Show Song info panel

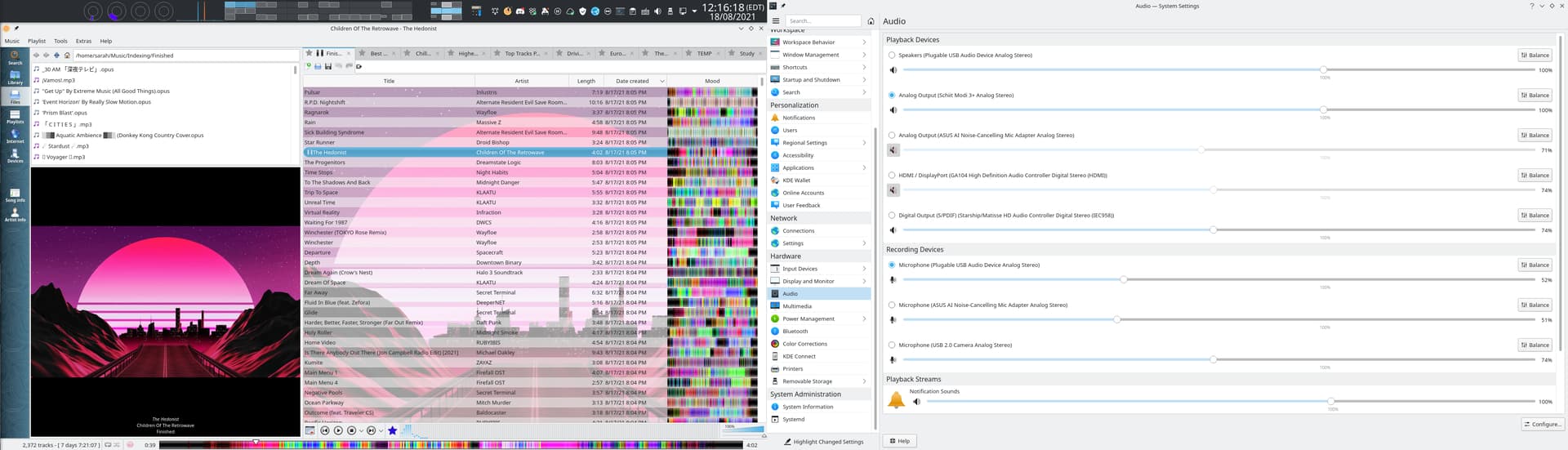coord(15,194)
